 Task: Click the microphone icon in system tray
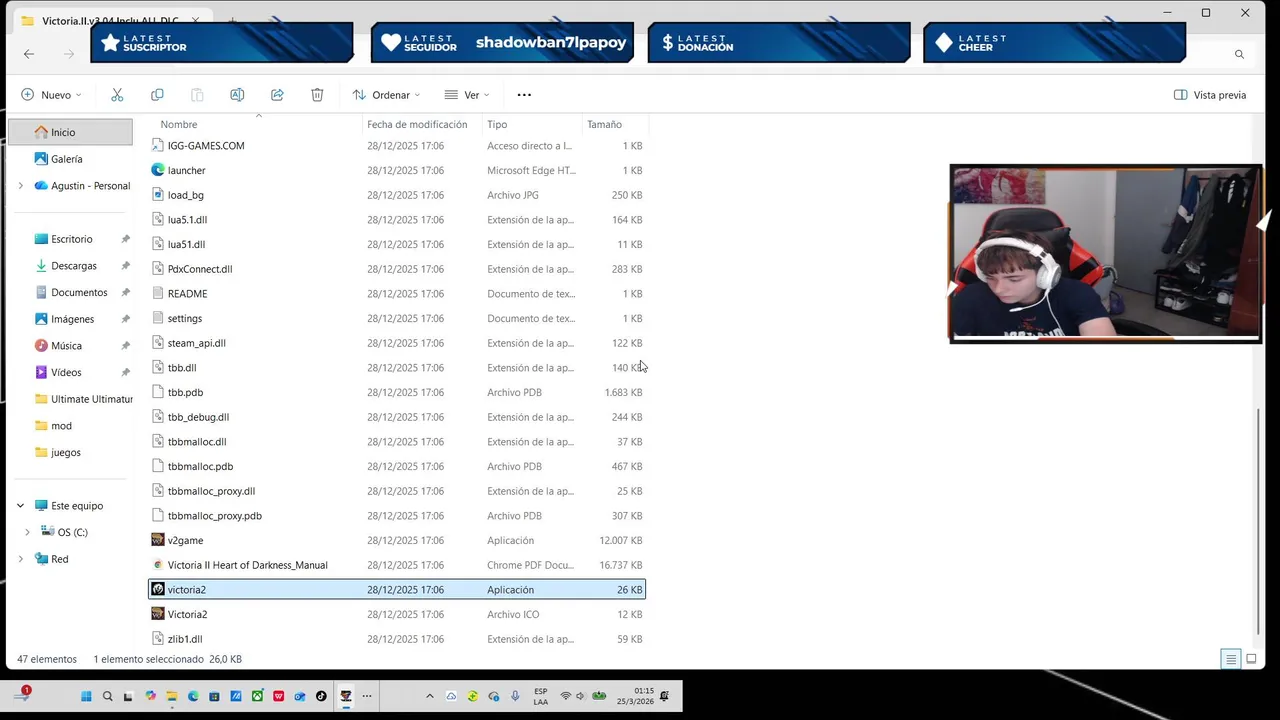point(515,696)
